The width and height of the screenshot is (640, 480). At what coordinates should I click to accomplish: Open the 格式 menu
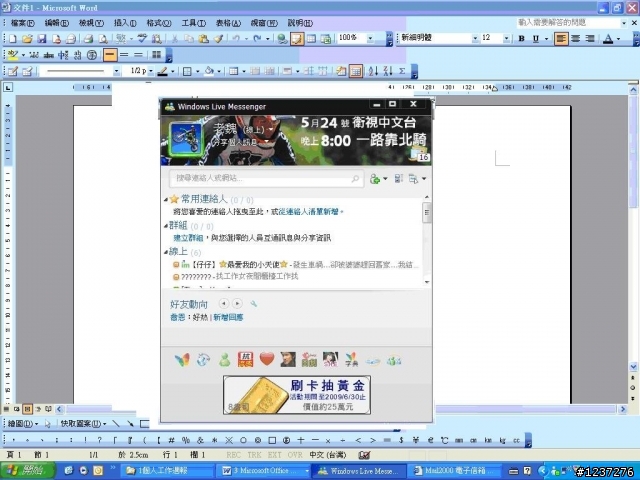pyautogui.click(x=159, y=23)
